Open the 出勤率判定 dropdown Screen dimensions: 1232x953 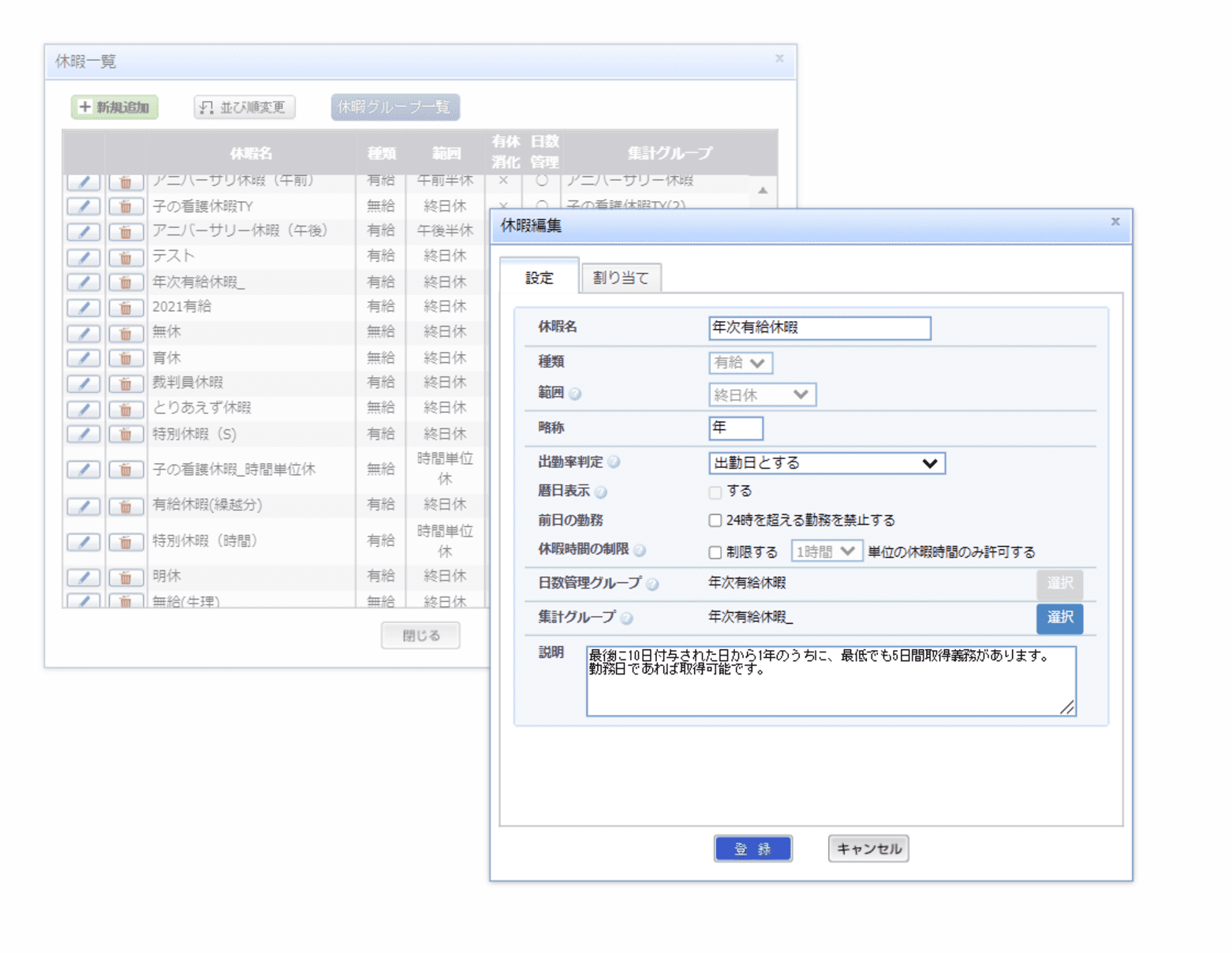pos(826,463)
